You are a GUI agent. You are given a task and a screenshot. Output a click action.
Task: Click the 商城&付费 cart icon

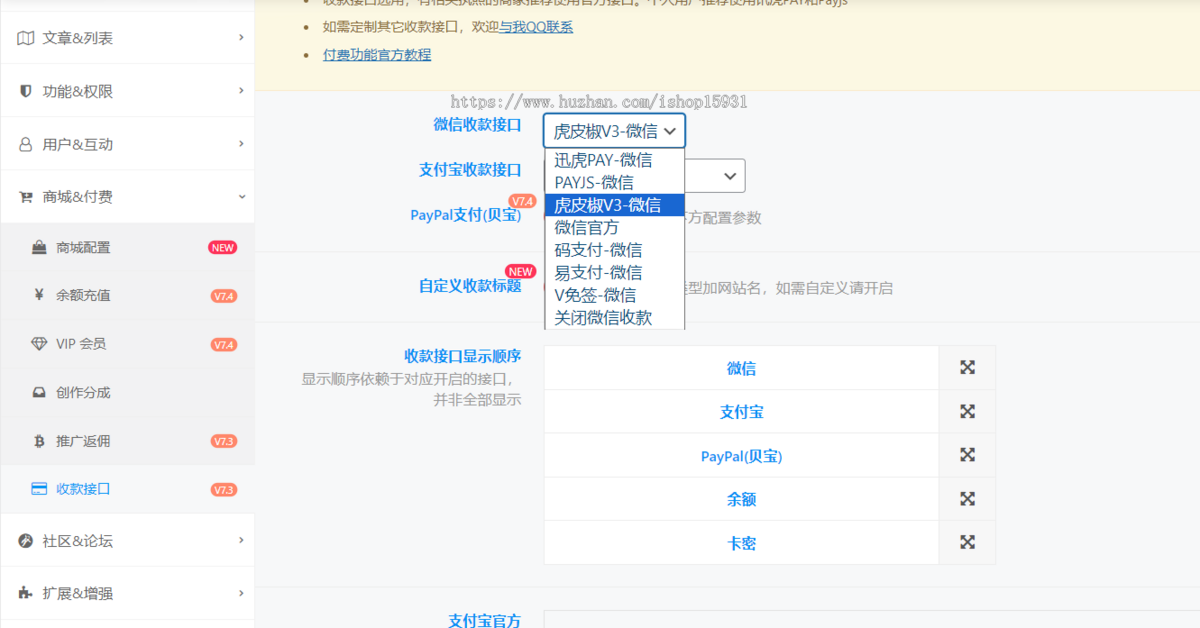point(26,197)
